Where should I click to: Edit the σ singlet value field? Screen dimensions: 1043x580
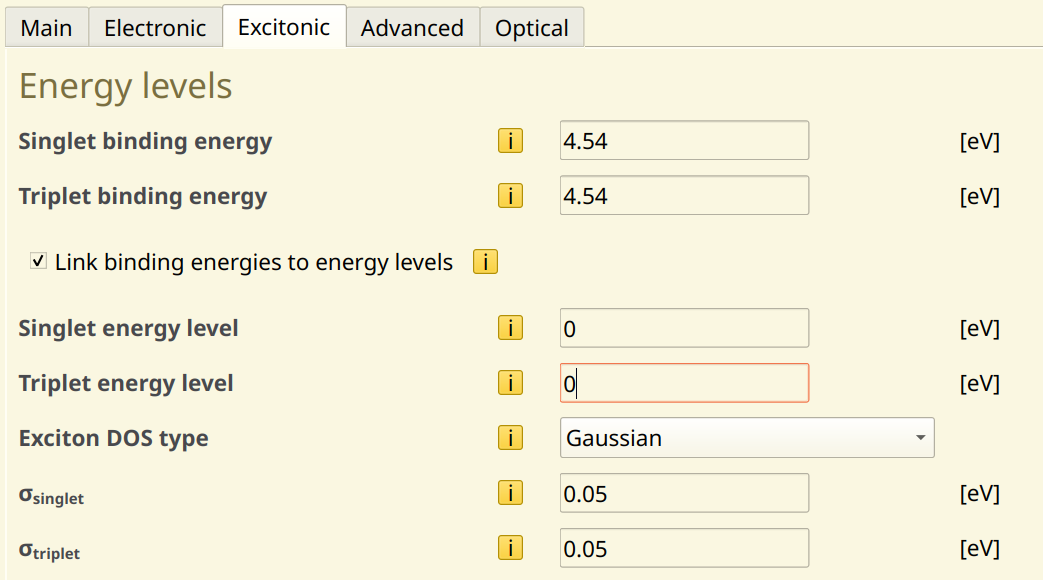pyautogui.click(x=684, y=493)
